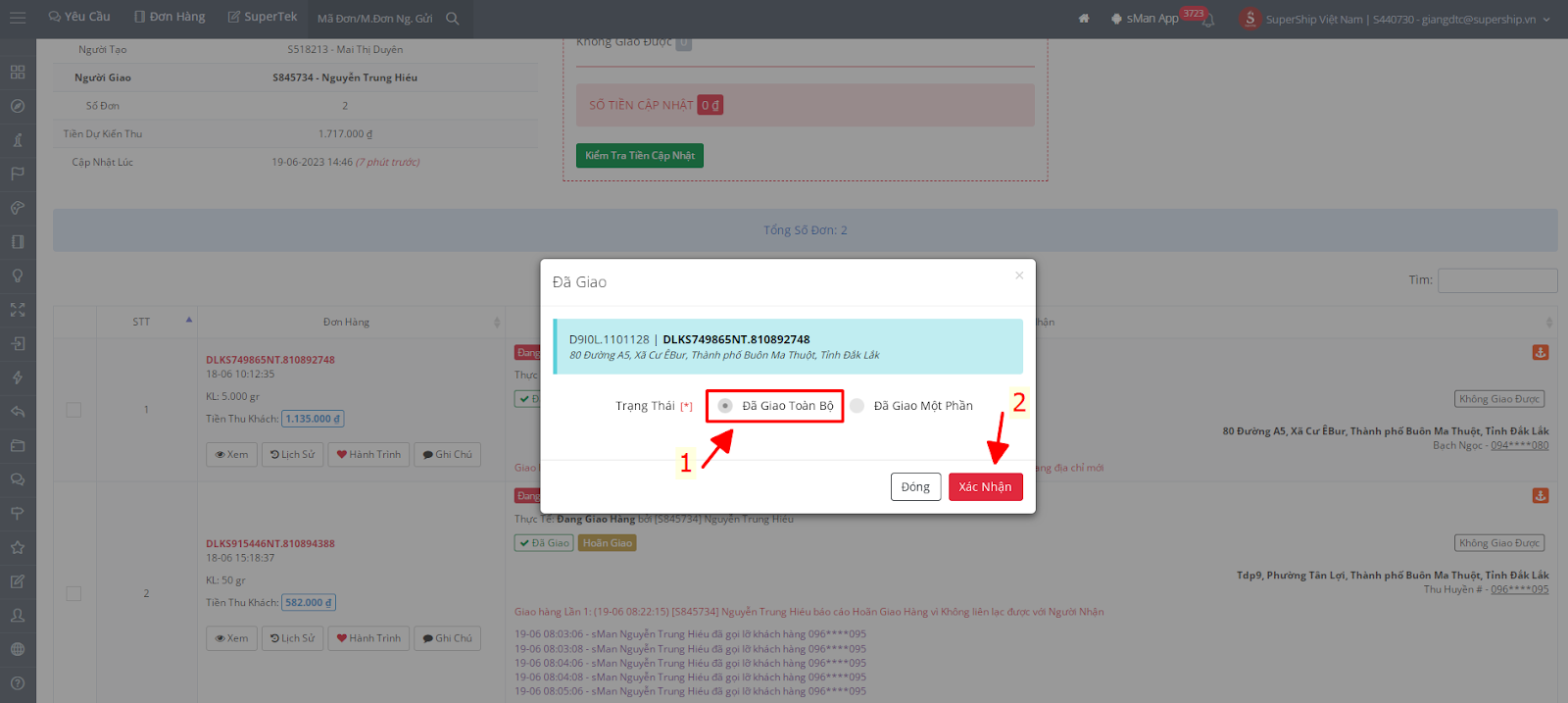This screenshot has height=703, width=1568.
Task: Open the Yêu Cầu menu
Action: pos(79,17)
